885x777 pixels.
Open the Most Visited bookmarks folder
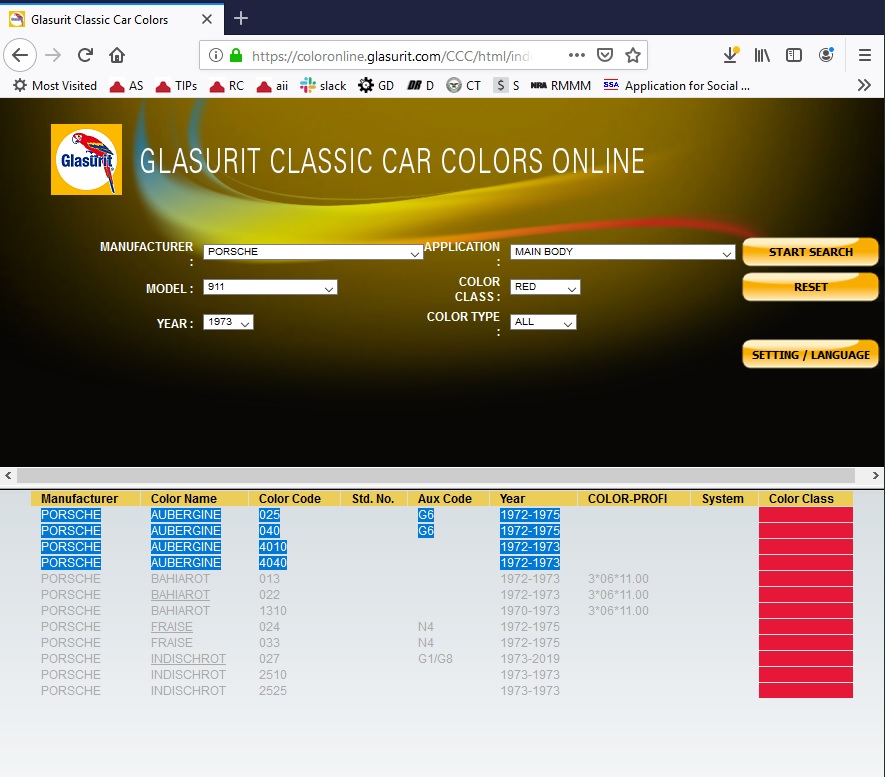55,86
